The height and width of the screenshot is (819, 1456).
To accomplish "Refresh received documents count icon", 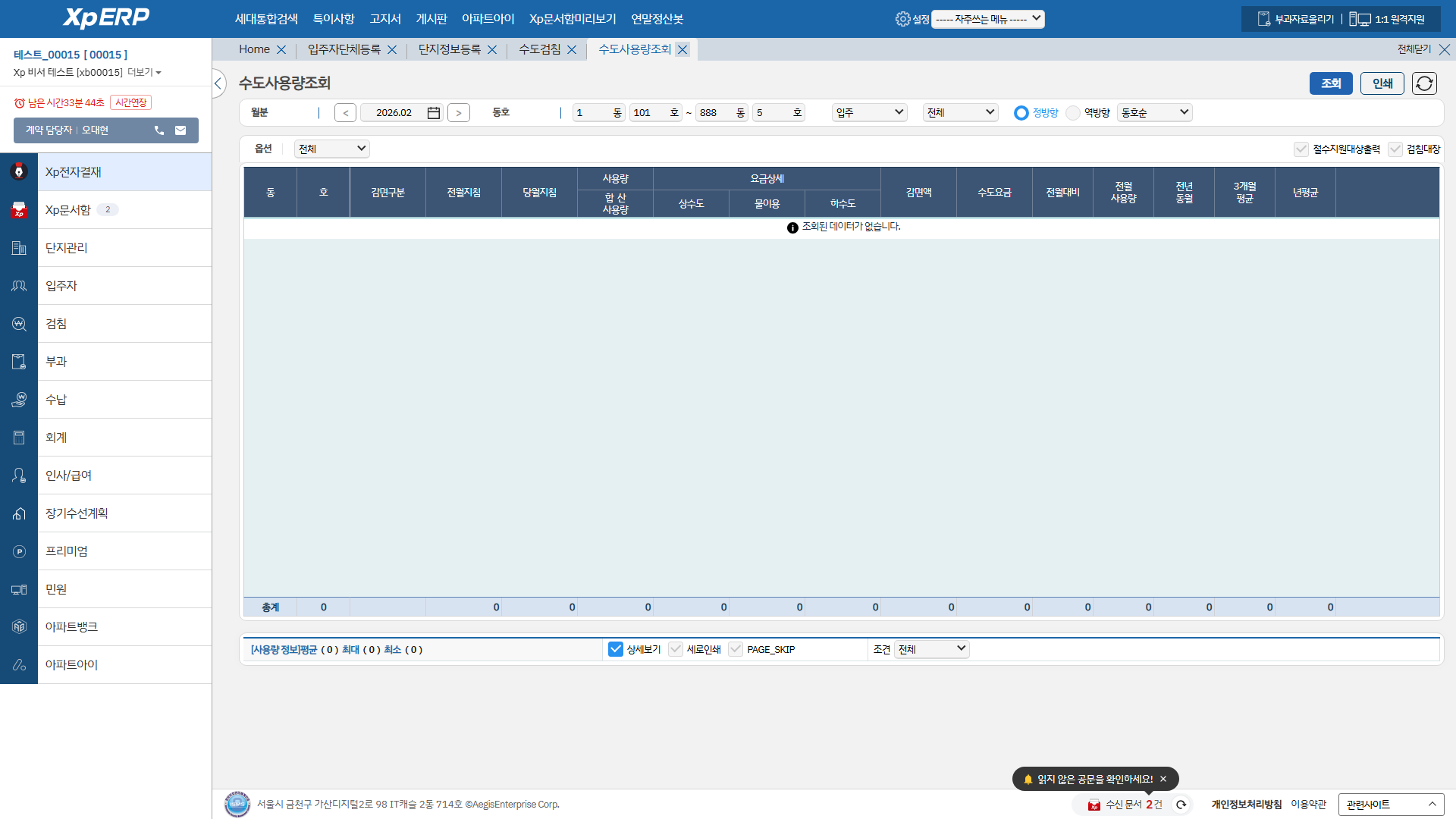I will pyautogui.click(x=1181, y=805).
